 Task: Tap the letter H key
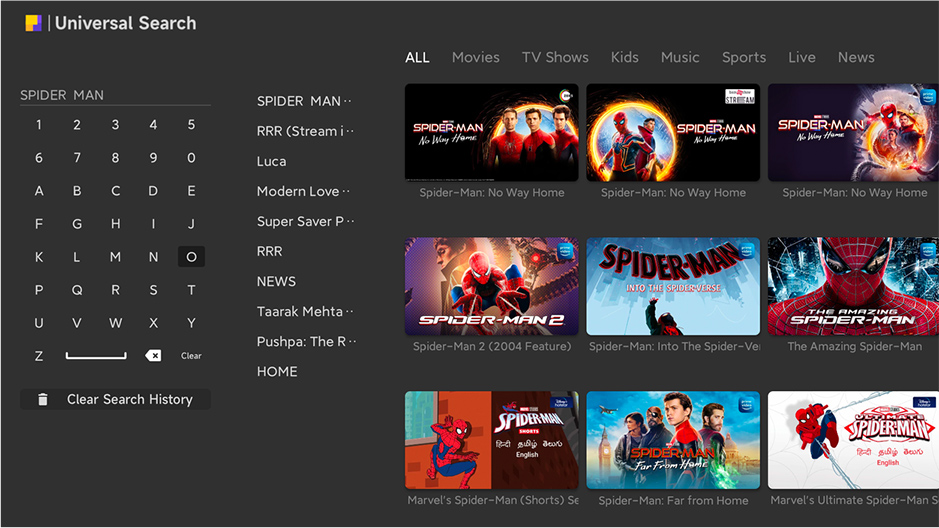(115, 224)
